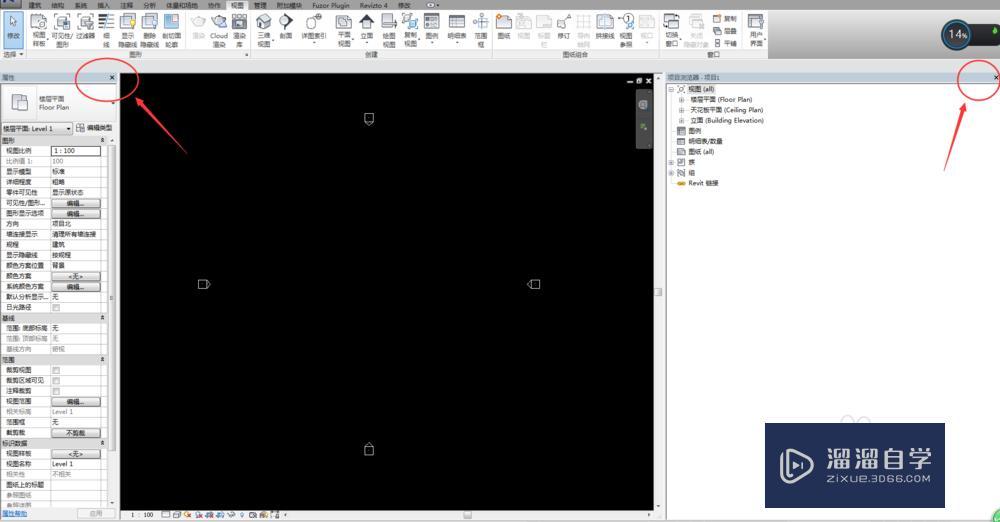Select 修订 (Revisions) tool
Image resolution: width=1000 pixels, height=522 pixels.
coord(564,27)
